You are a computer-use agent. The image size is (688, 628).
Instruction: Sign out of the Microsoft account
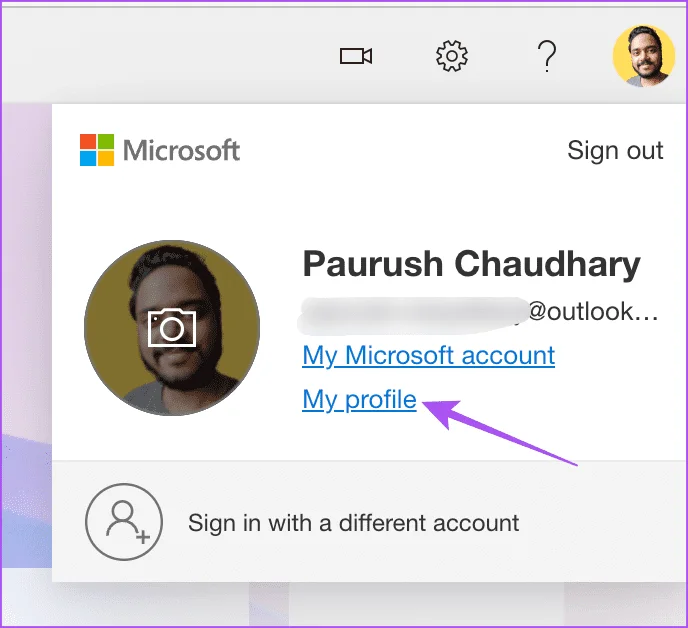point(615,151)
